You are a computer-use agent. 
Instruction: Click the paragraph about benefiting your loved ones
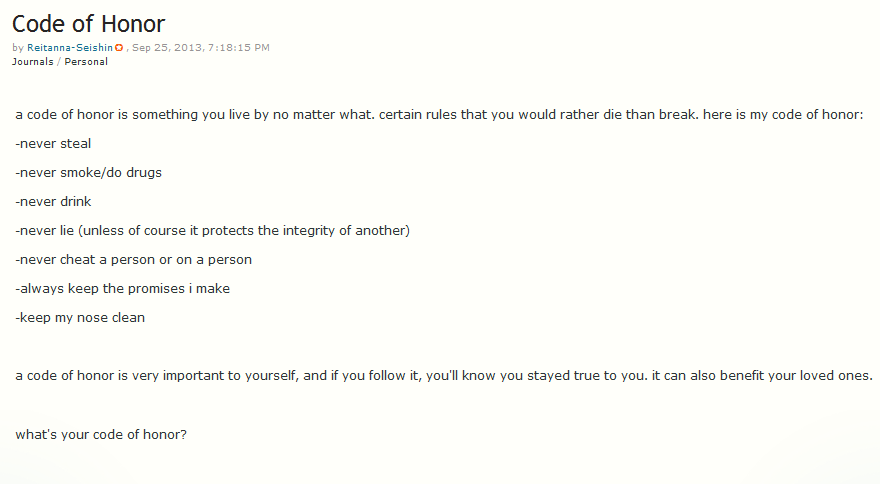(444, 376)
